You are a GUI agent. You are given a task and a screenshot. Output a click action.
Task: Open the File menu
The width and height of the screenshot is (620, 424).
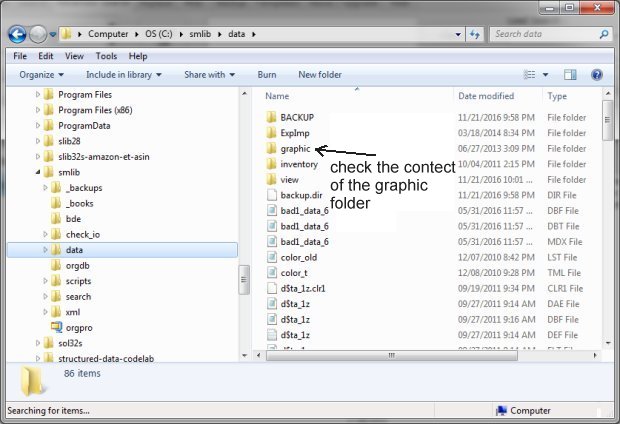coord(20,56)
